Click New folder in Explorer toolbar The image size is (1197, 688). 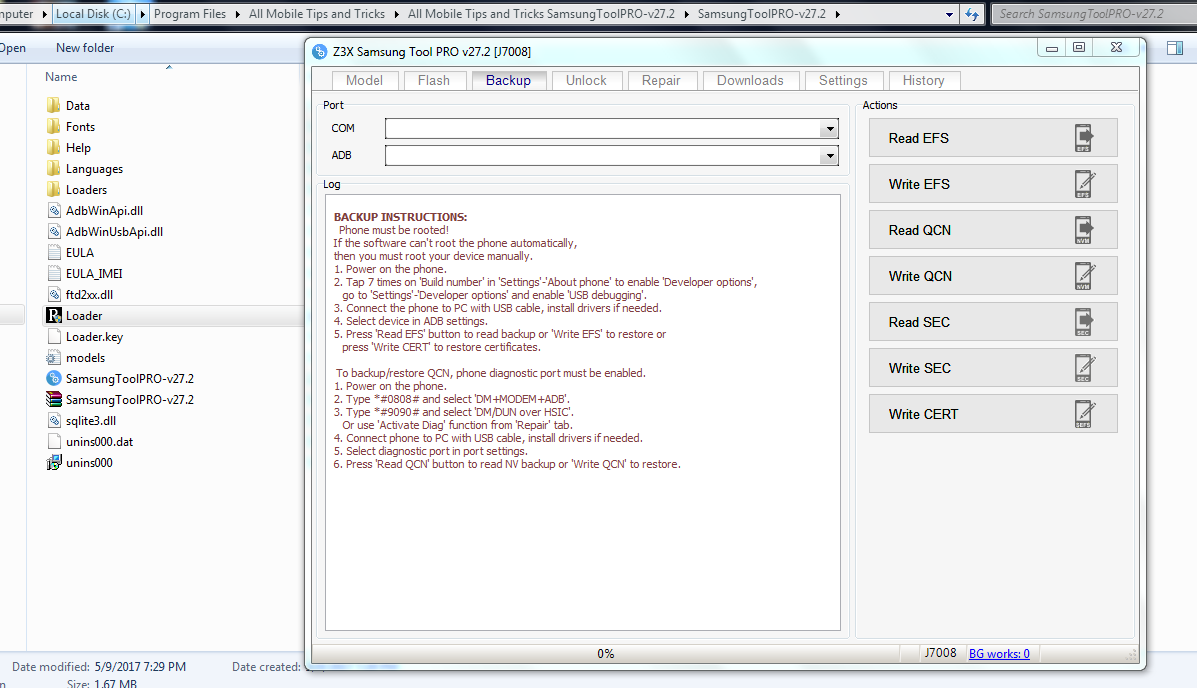tap(85, 47)
